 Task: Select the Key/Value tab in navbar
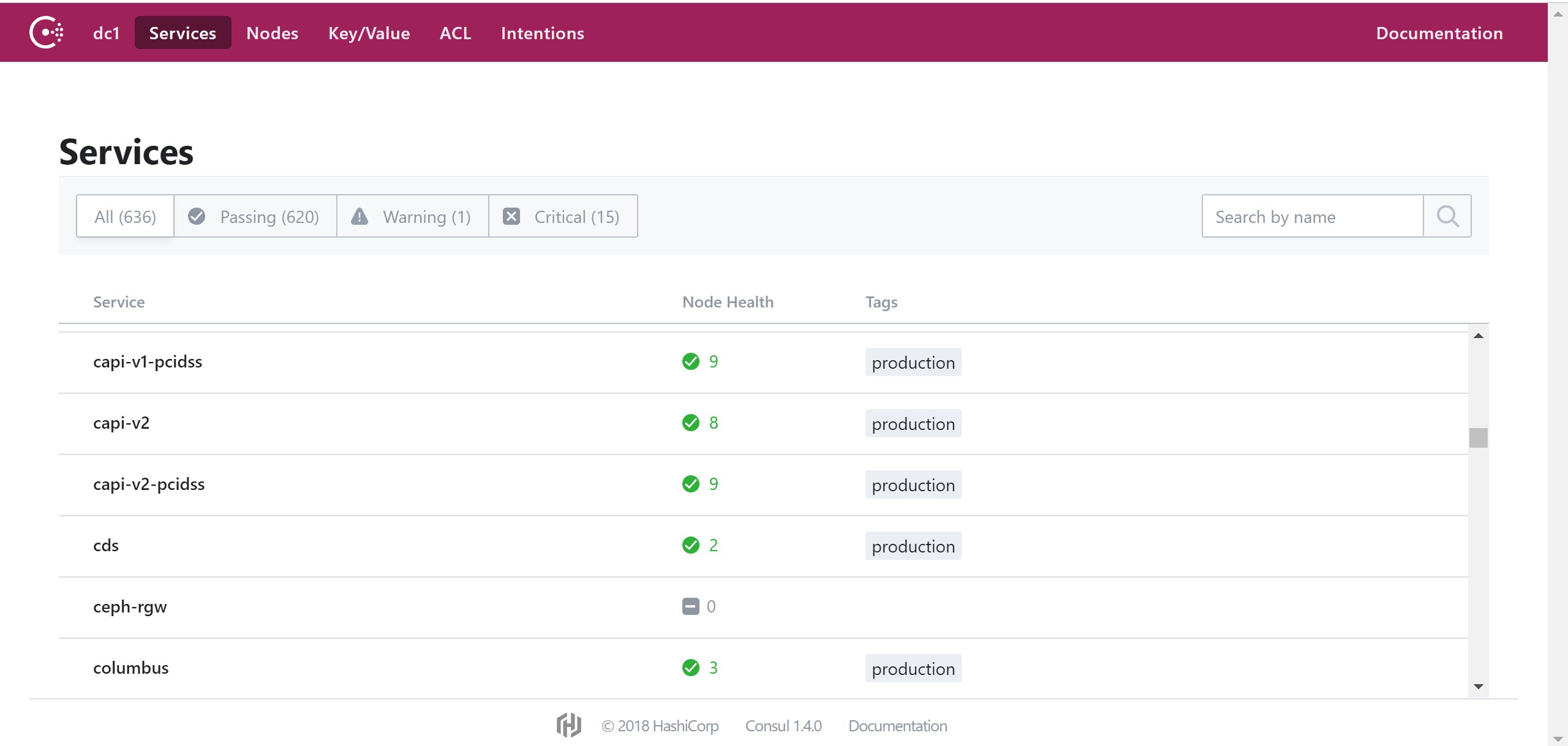370,33
